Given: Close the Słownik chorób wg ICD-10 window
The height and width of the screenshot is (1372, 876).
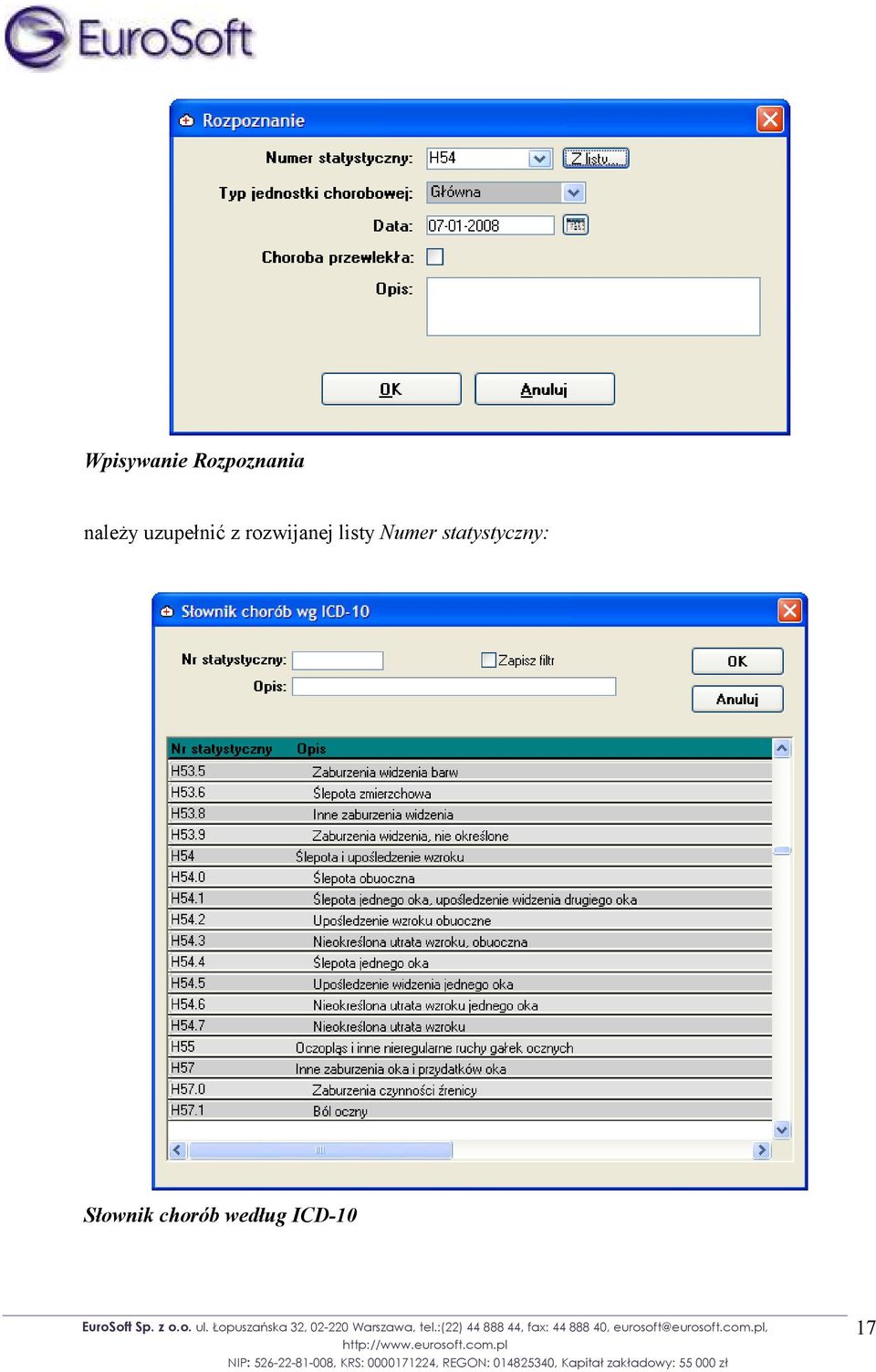Looking at the screenshot, I should tap(789, 610).
